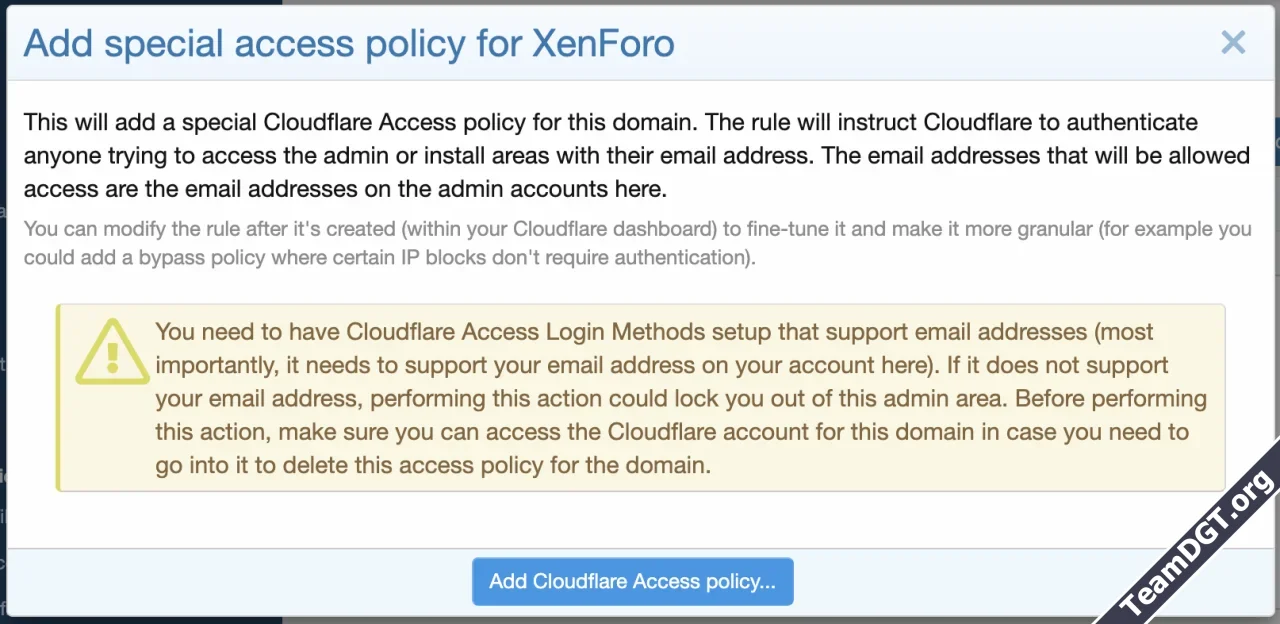Select the dialog title text
This screenshot has height=624, width=1280.
(349, 43)
